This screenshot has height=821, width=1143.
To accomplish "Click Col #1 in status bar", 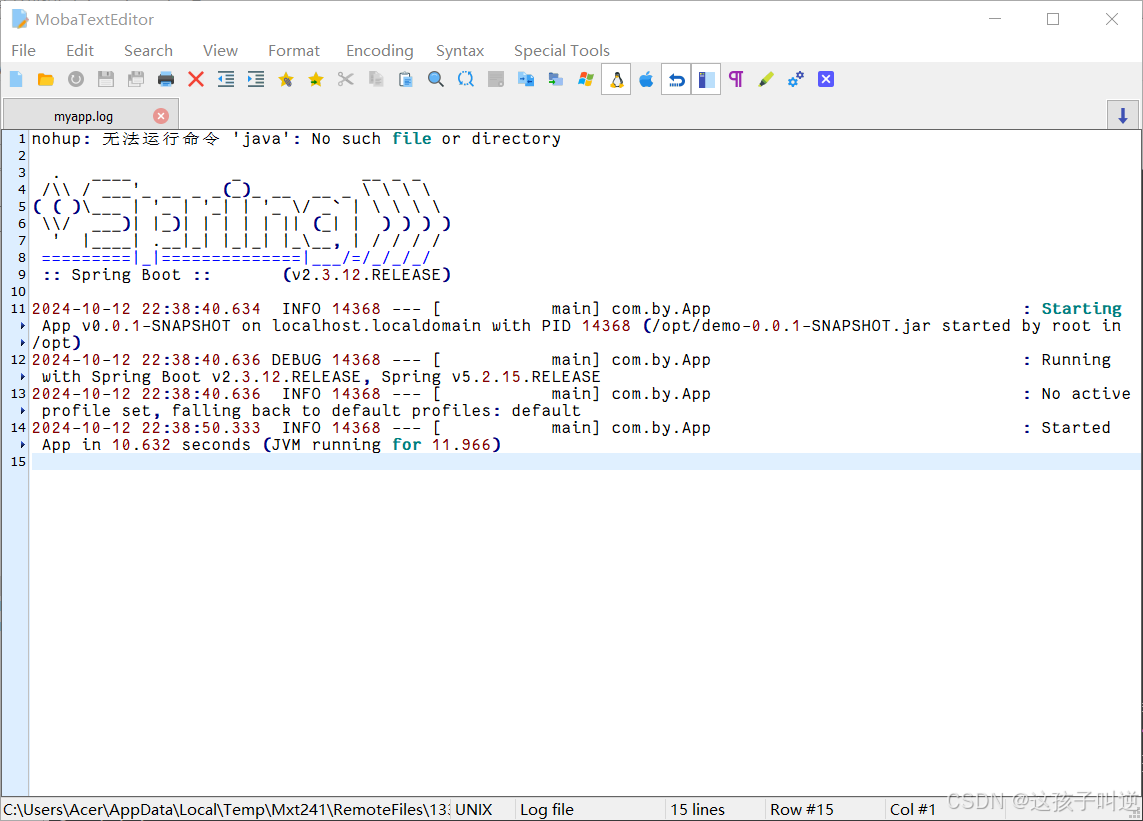I will point(913,809).
